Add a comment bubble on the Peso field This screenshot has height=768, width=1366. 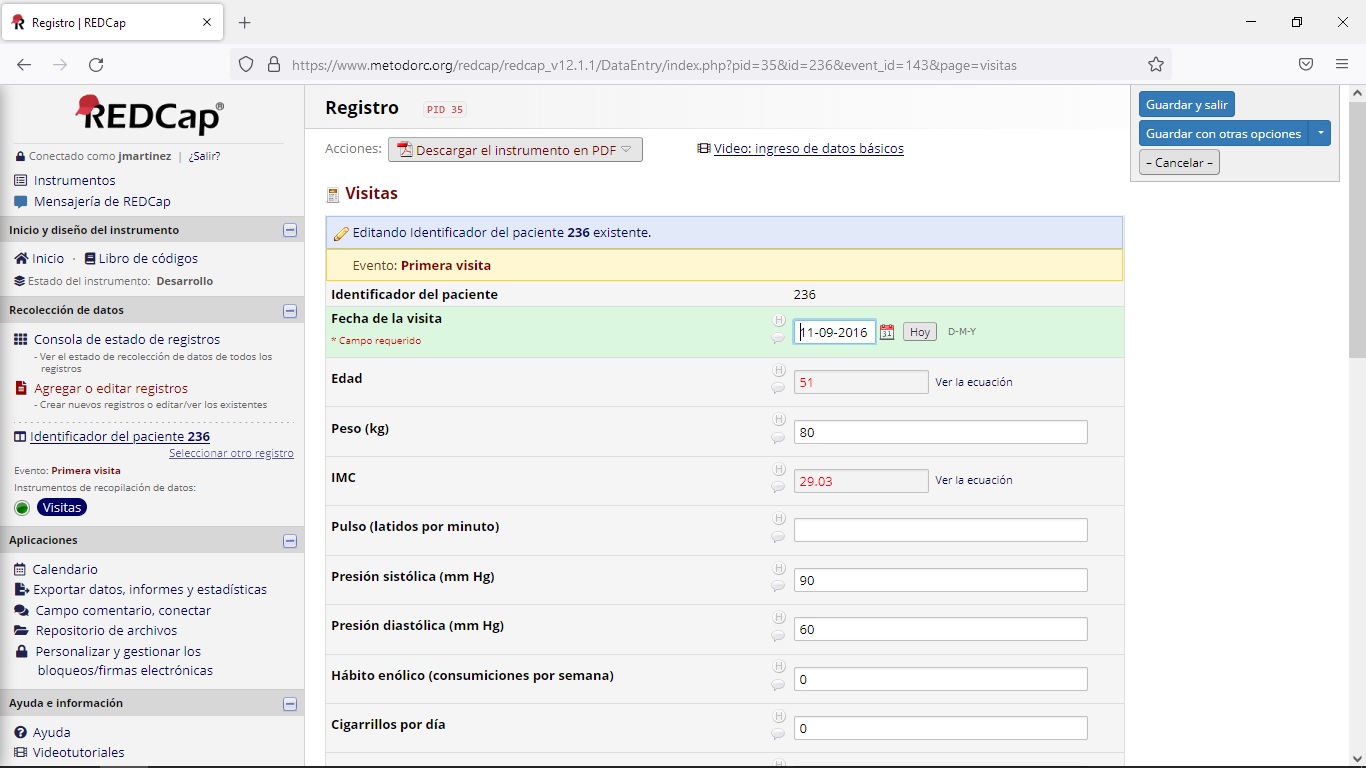pyautogui.click(x=778, y=437)
